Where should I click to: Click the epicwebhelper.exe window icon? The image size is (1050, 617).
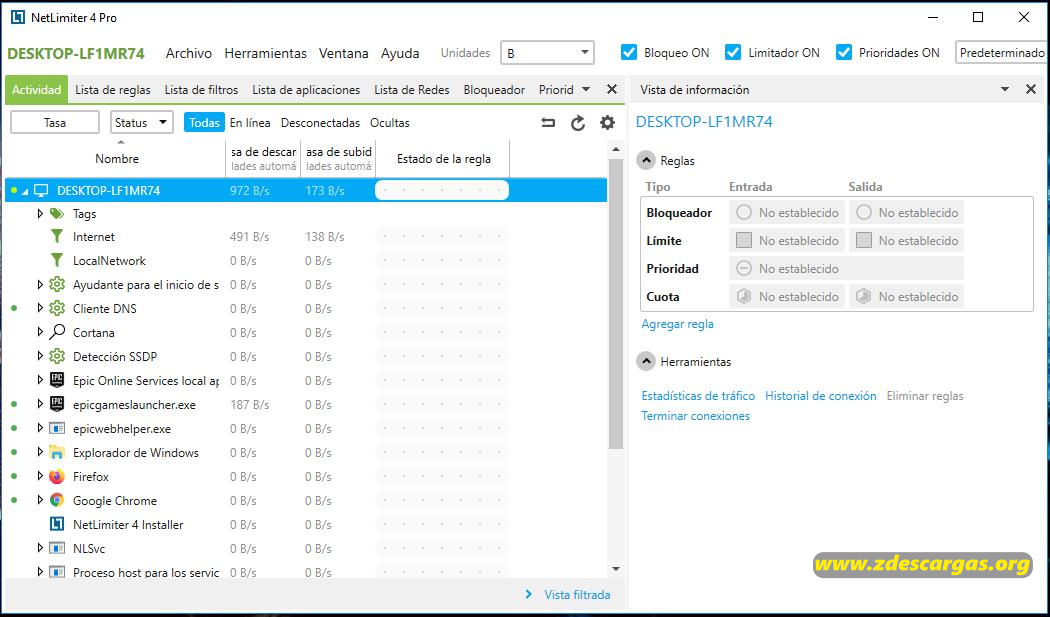click(57, 429)
